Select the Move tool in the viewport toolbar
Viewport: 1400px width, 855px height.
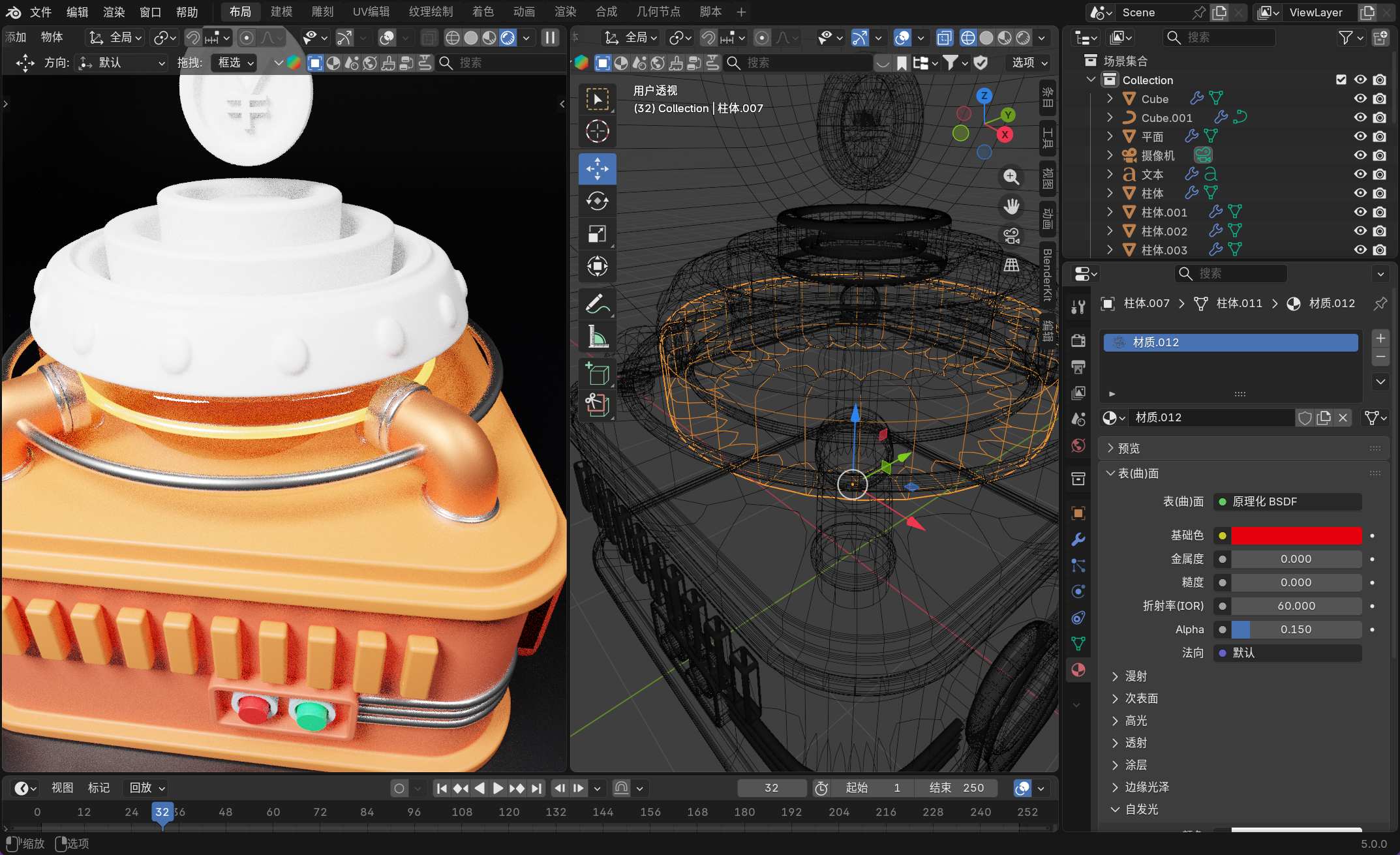point(597,169)
